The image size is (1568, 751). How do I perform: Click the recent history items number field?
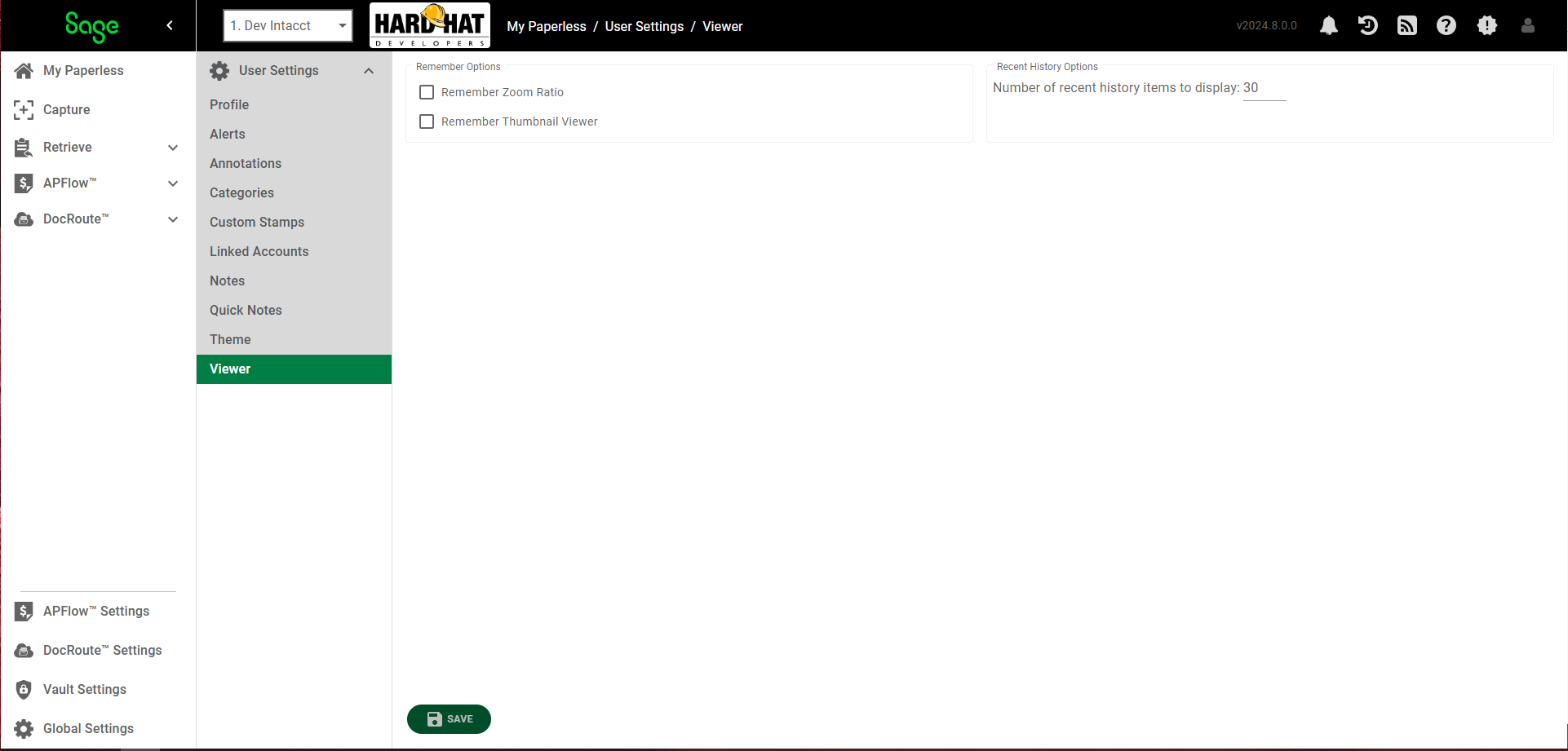pyautogui.click(x=1265, y=88)
